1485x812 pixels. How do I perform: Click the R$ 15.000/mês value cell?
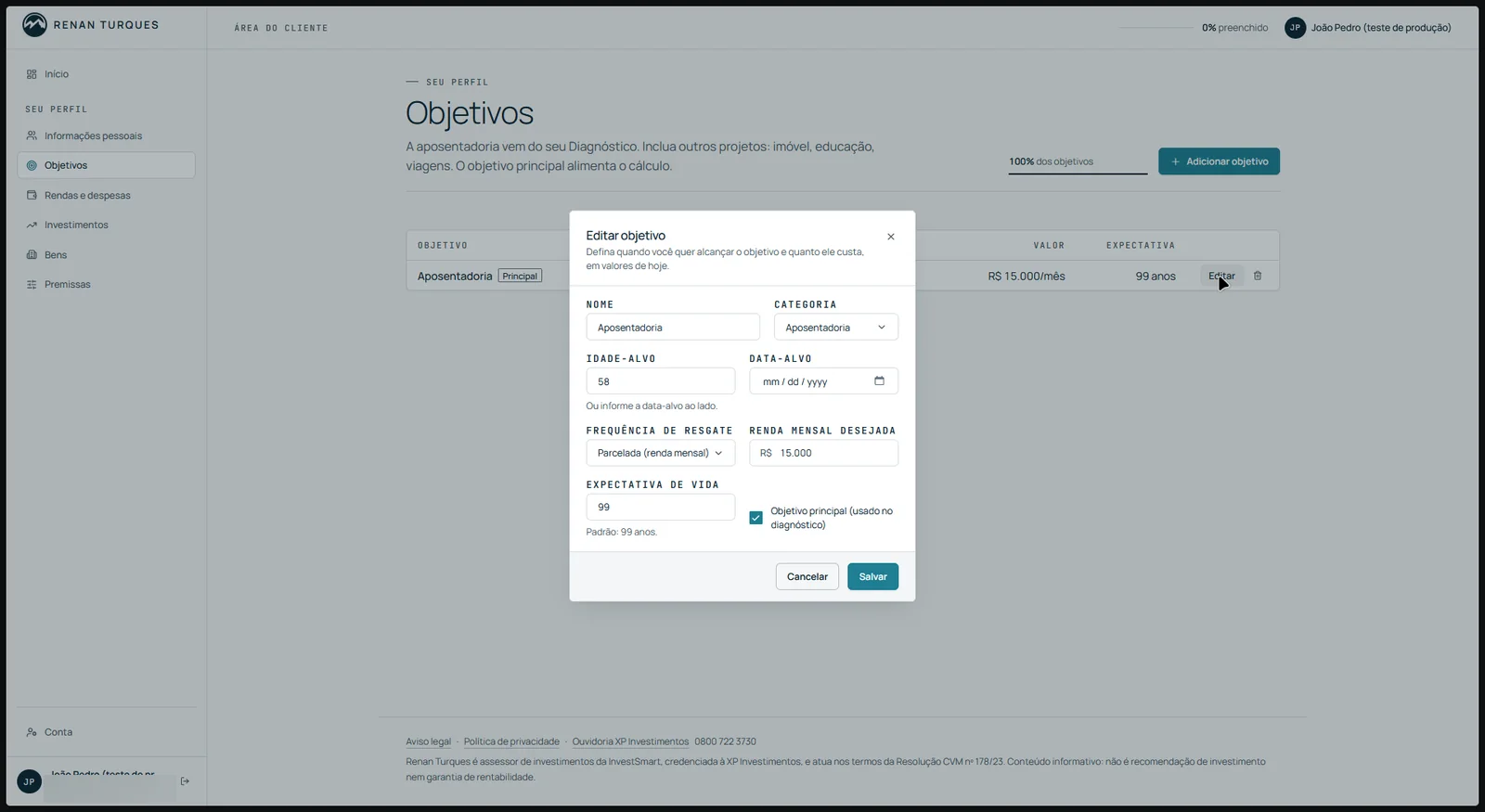tap(1027, 276)
